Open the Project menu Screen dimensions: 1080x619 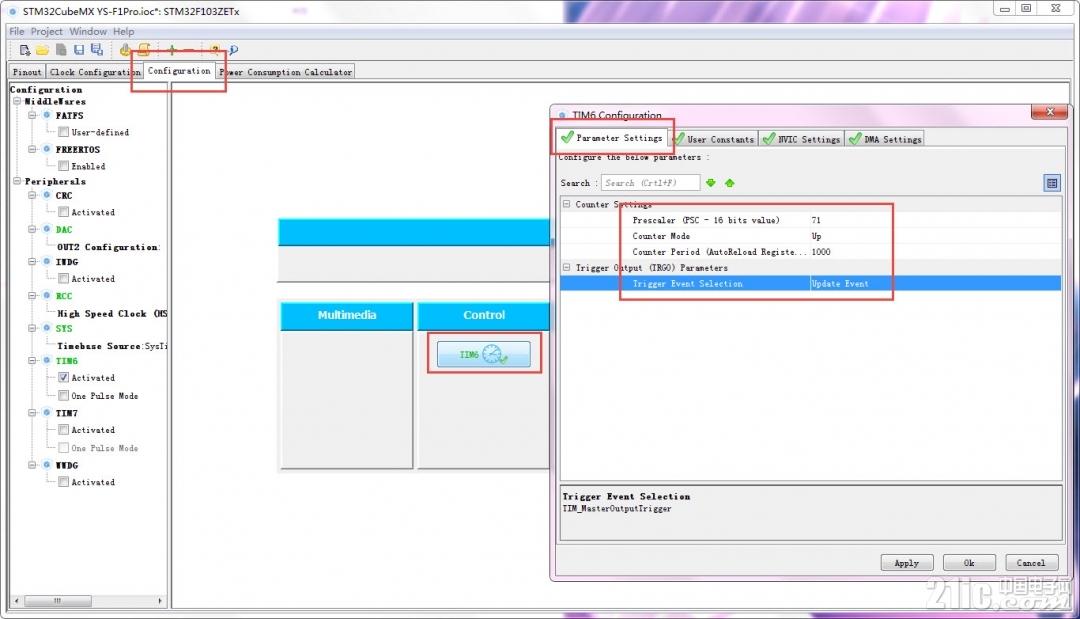click(x=46, y=31)
